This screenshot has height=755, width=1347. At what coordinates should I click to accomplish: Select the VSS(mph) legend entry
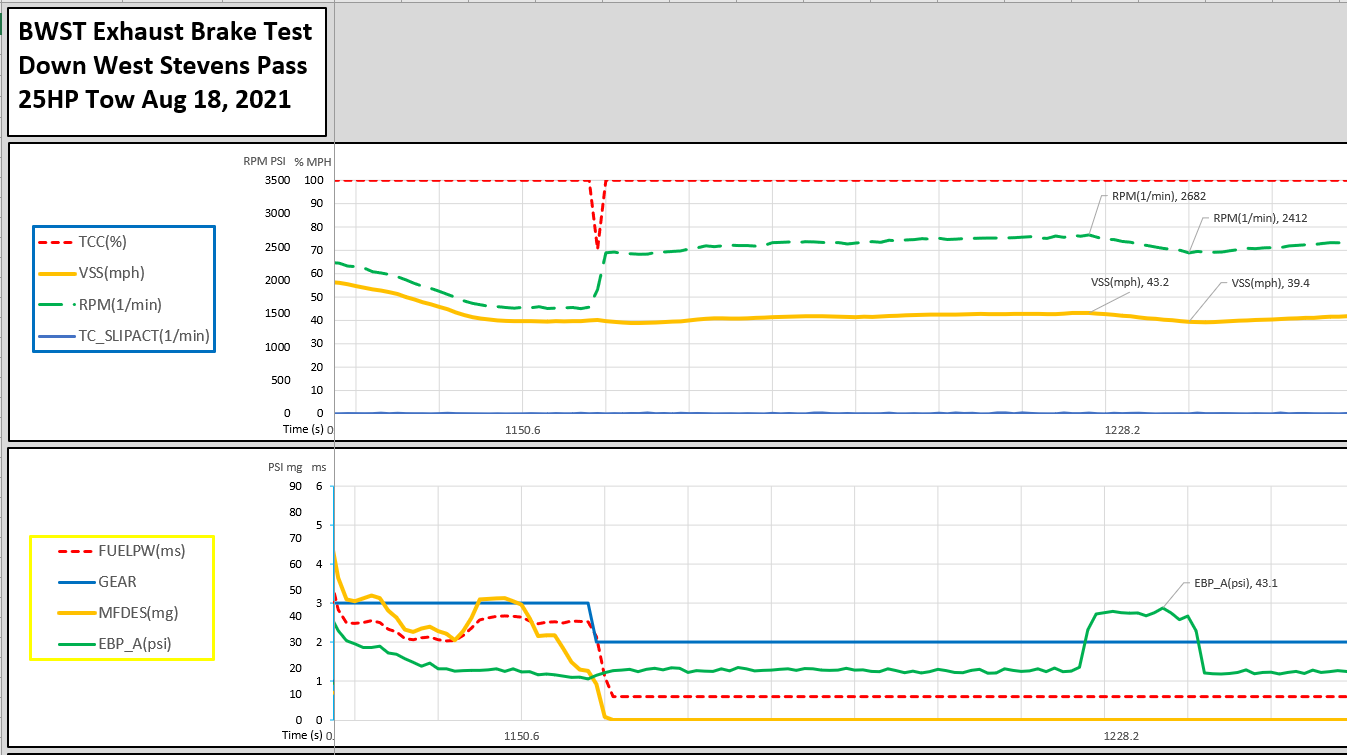120,273
